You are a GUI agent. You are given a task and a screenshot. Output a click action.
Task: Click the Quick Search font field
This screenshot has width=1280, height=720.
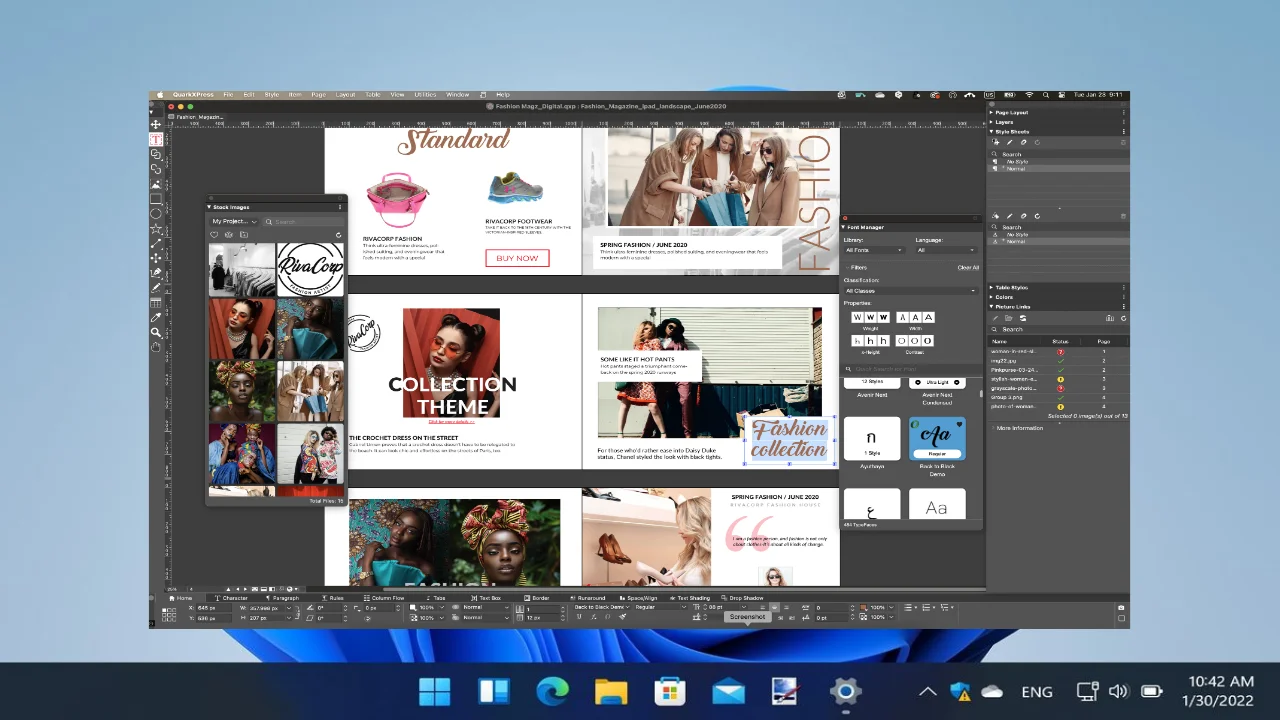click(912, 369)
